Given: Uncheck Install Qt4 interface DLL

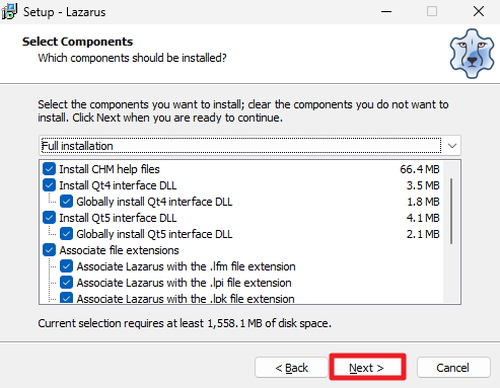Looking at the screenshot, I should point(49,185).
